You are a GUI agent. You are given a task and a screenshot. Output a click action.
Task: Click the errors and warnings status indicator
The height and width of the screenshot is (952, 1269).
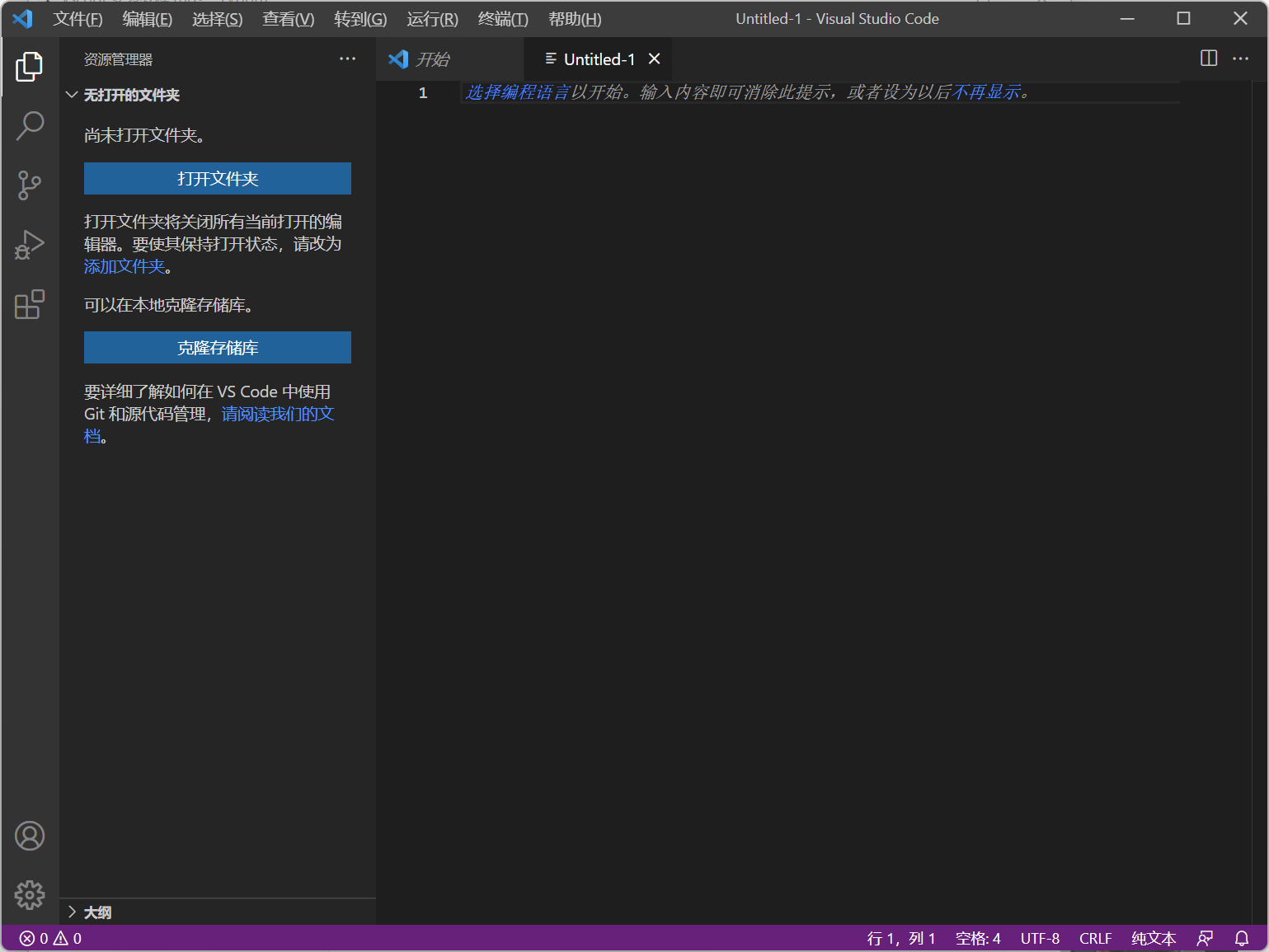(x=50, y=938)
